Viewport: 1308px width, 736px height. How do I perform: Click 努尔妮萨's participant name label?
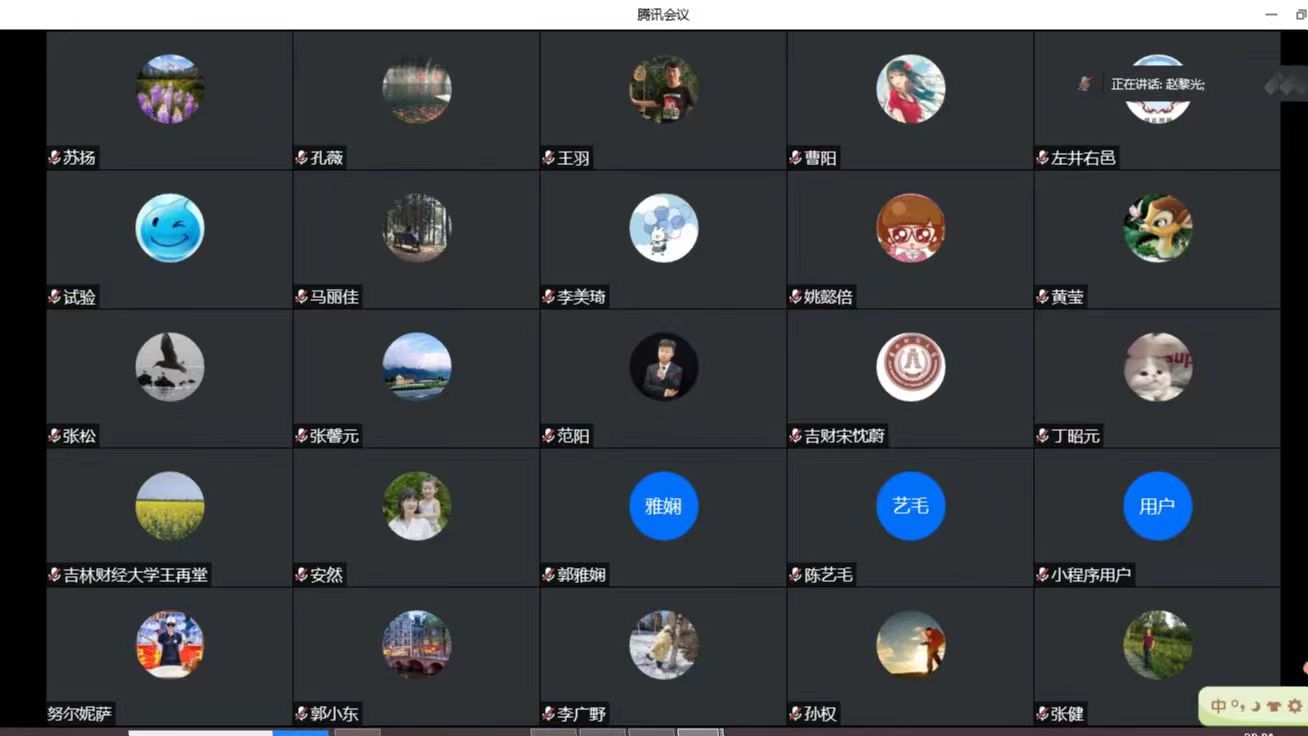pos(79,714)
